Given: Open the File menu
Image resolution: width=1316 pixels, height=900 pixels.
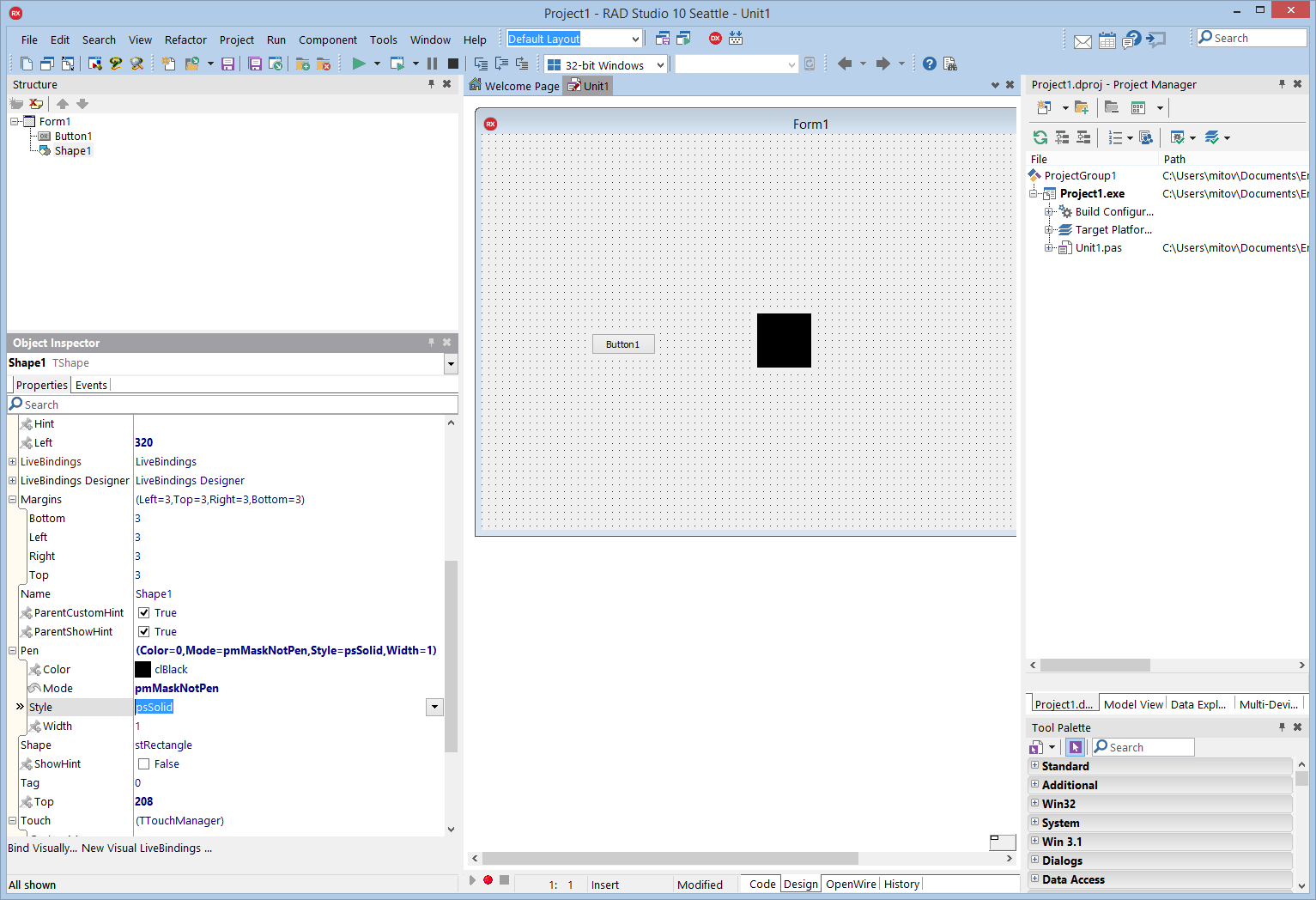Looking at the screenshot, I should (x=29, y=40).
